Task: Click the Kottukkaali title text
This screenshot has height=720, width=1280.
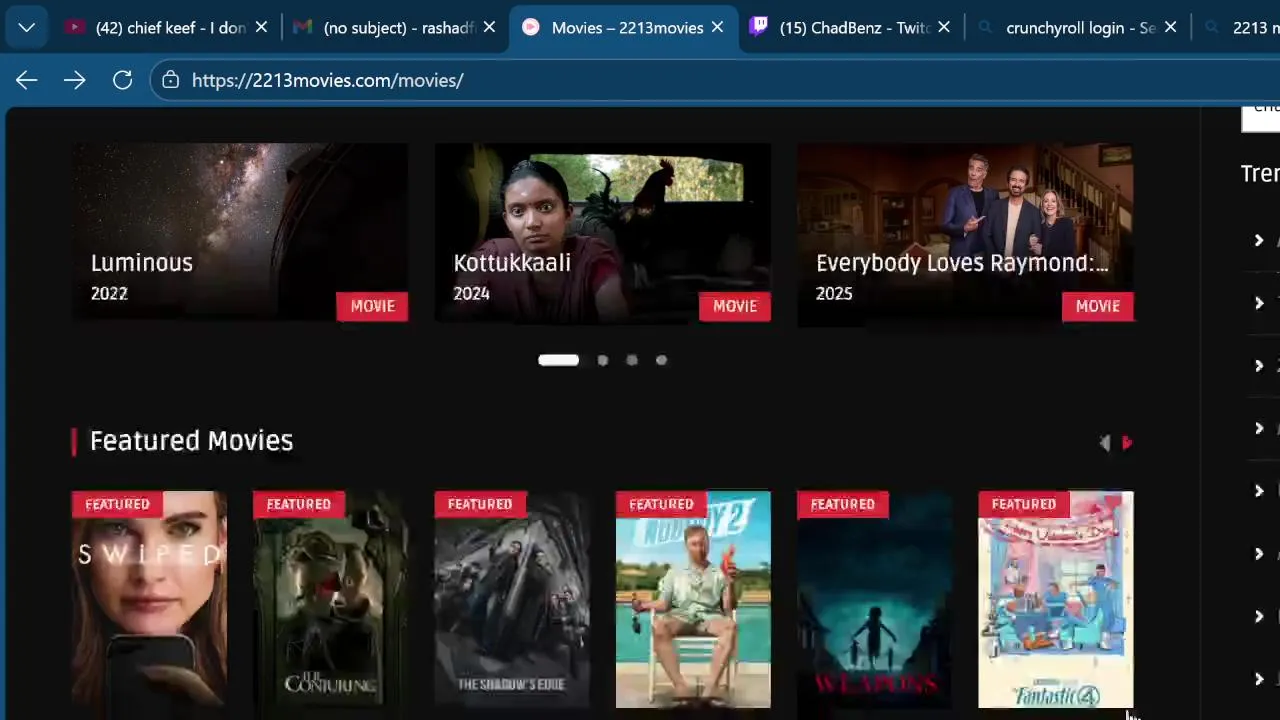Action: click(512, 263)
